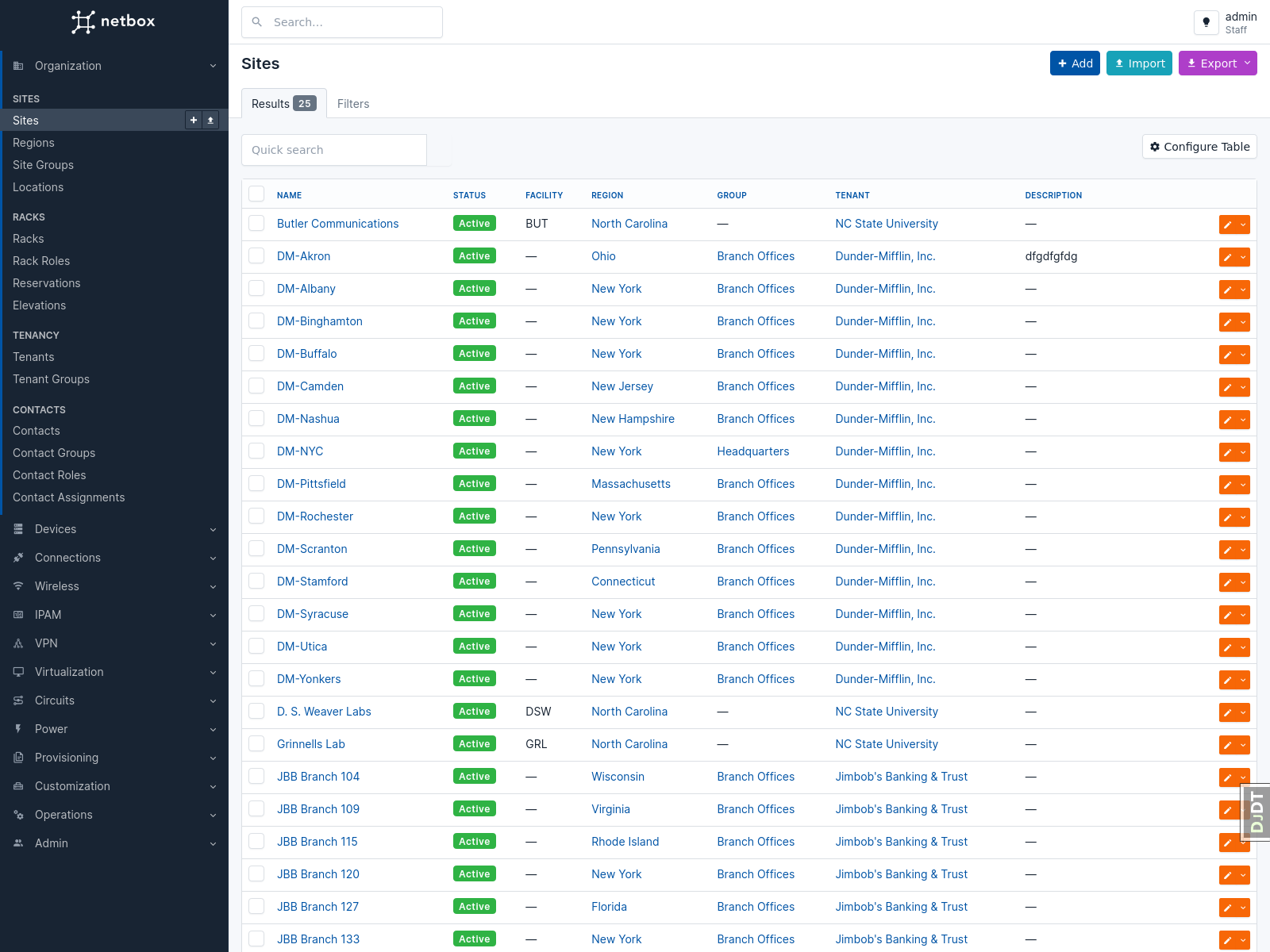1270x952 pixels.
Task: Click the netbox logo in the sidebar
Action: [x=114, y=21]
